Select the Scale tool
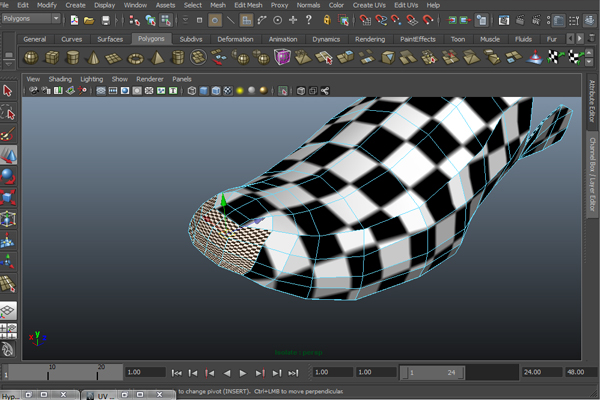Screen dimensions: 600x400 click(8, 198)
